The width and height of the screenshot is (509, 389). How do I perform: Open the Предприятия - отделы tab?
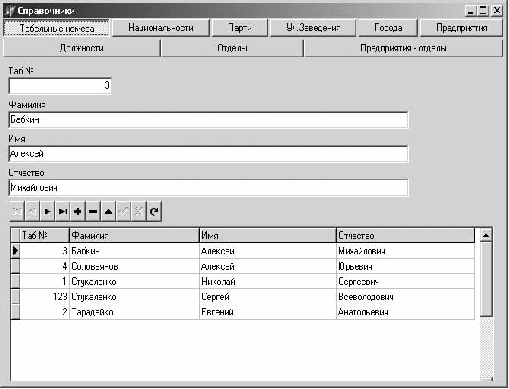pos(403,48)
